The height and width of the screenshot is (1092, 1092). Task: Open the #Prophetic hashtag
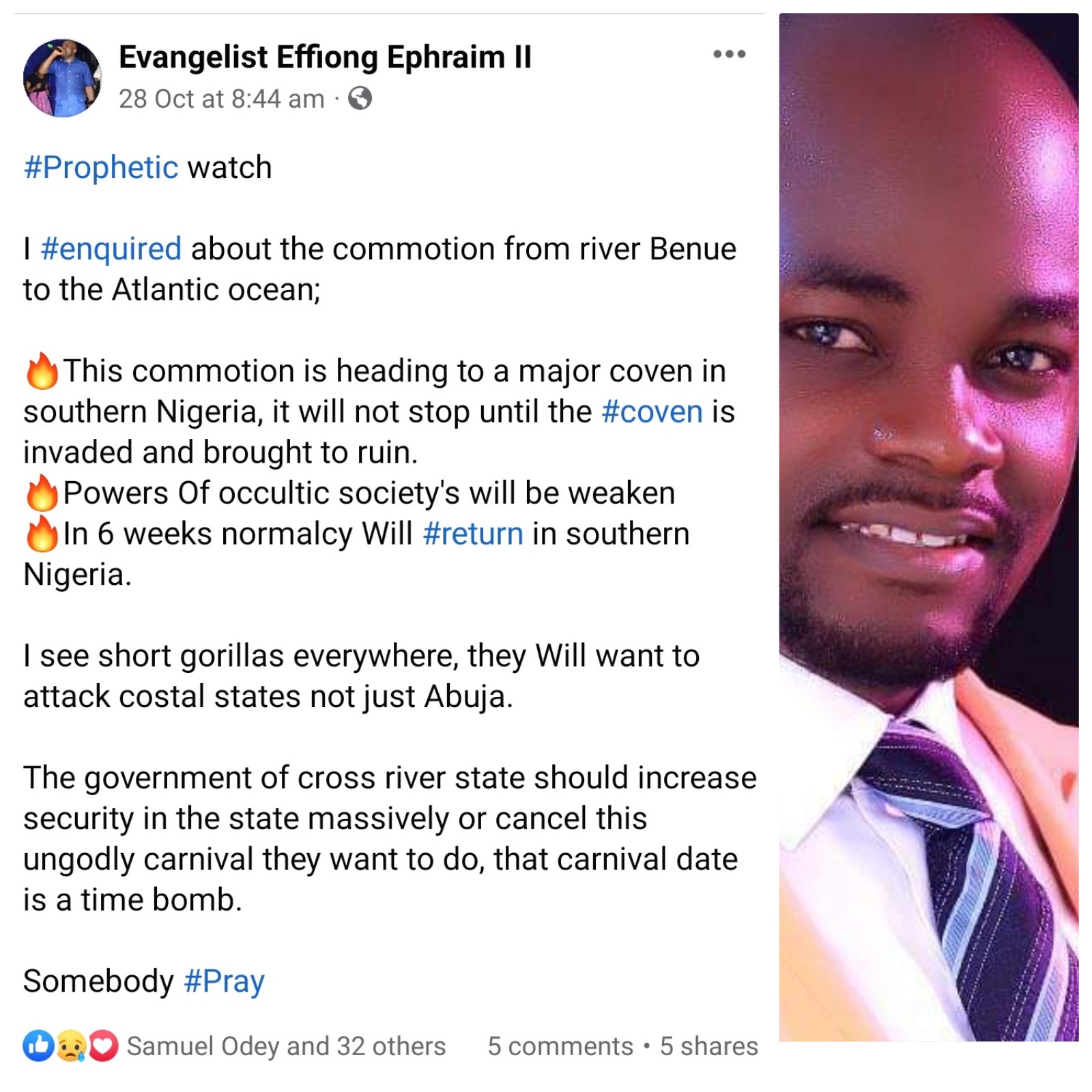(x=101, y=168)
